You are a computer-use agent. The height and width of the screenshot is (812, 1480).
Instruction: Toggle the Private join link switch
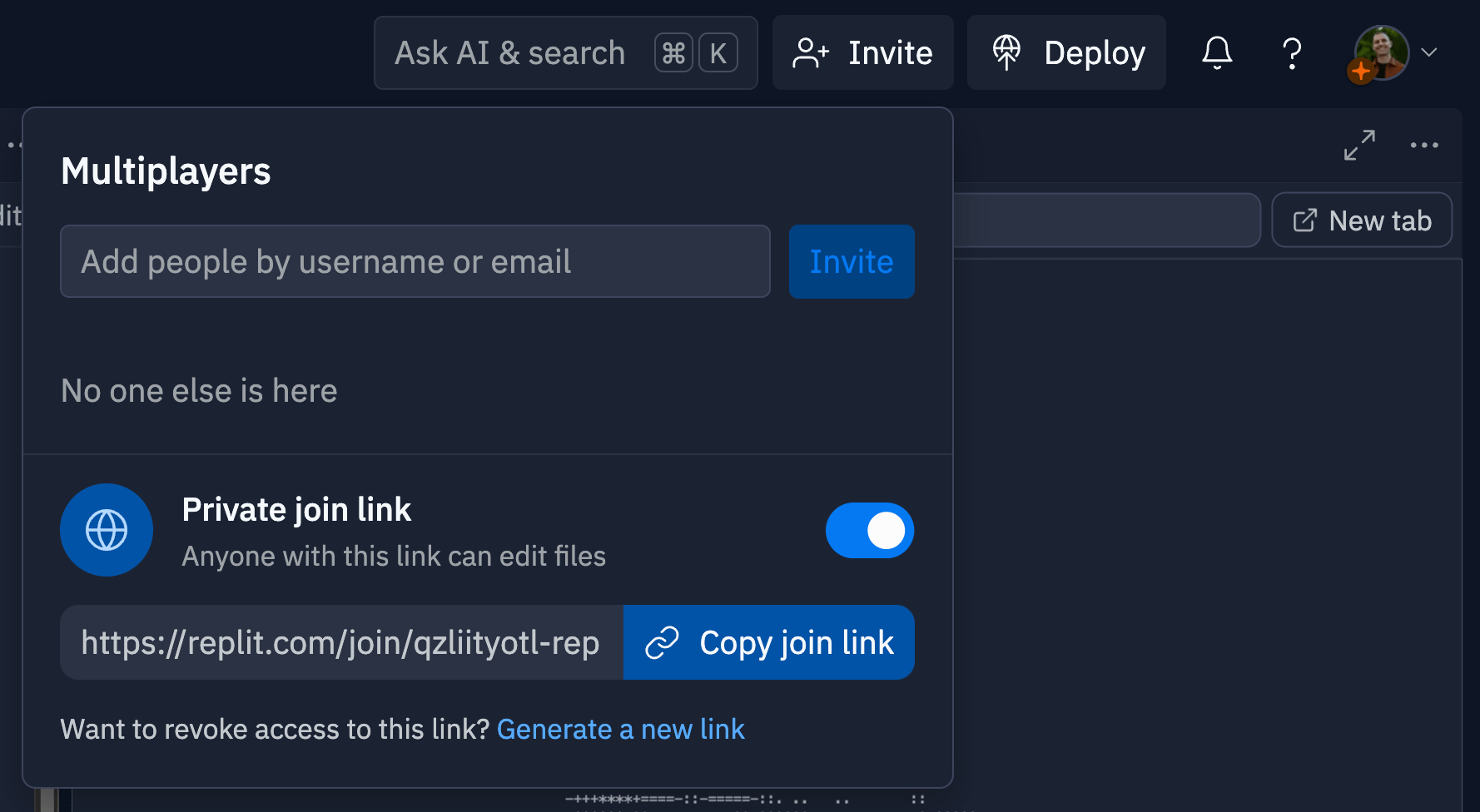tap(870, 530)
